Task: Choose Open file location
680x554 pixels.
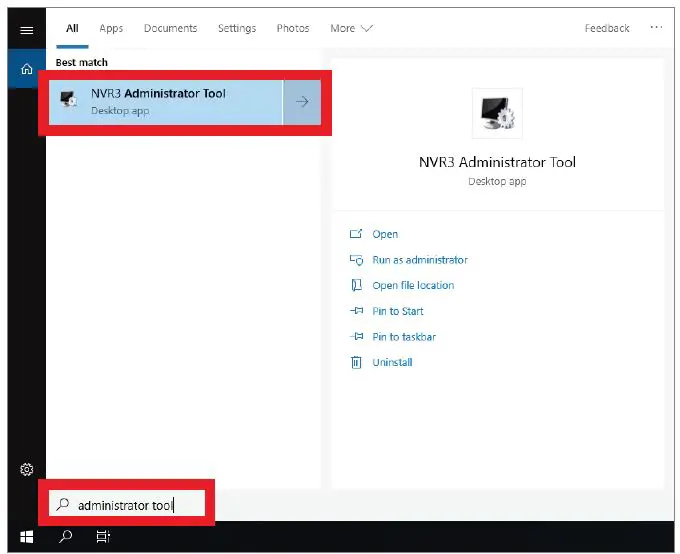Action: coord(413,285)
